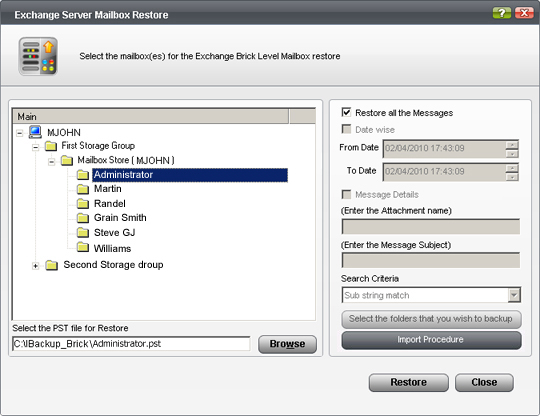Enable the Date wise checkbox

click(x=346, y=129)
